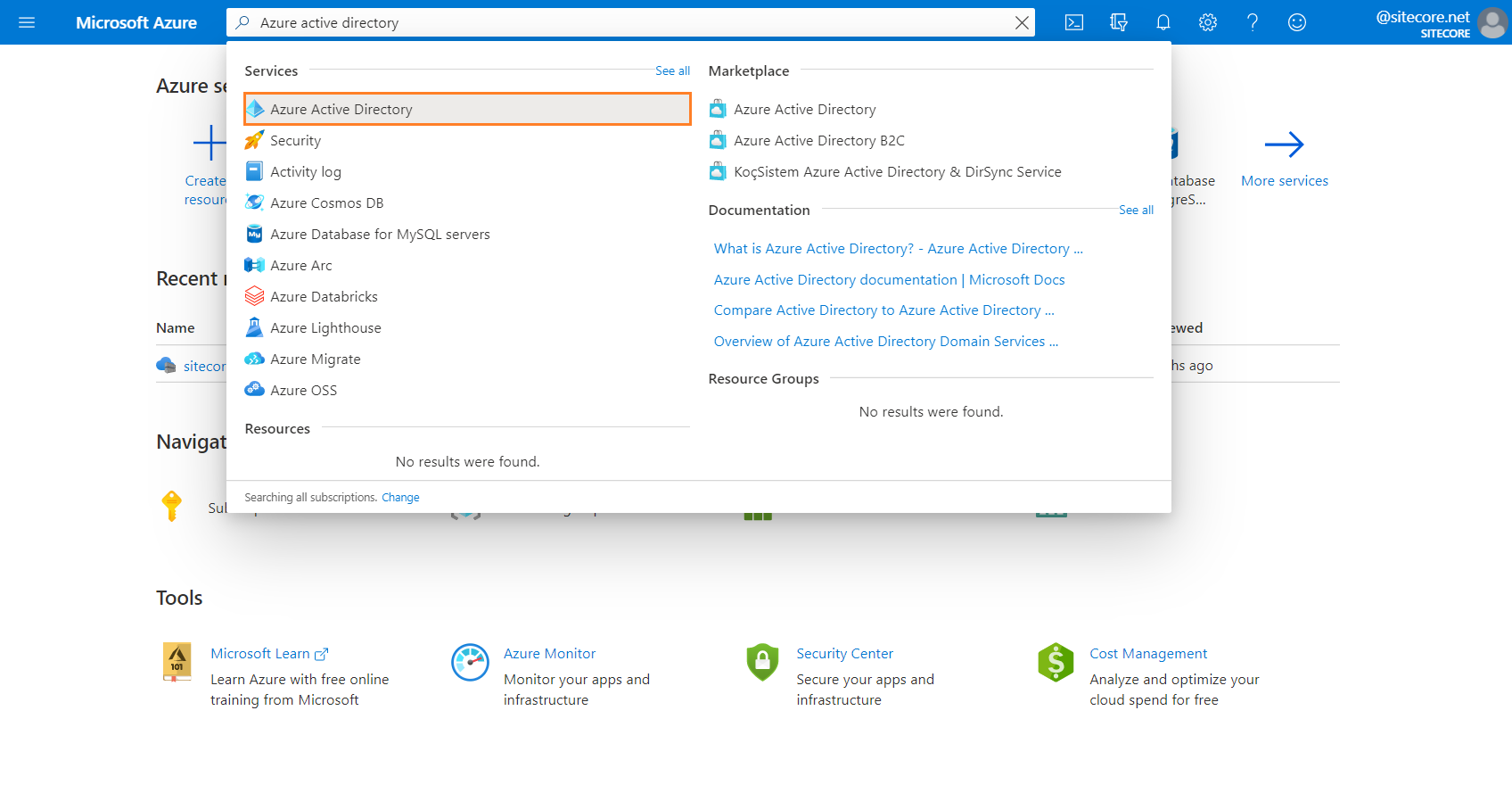Select the Activity log service result
Screen dimensions: 1512x785
pyautogui.click(x=467, y=171)
